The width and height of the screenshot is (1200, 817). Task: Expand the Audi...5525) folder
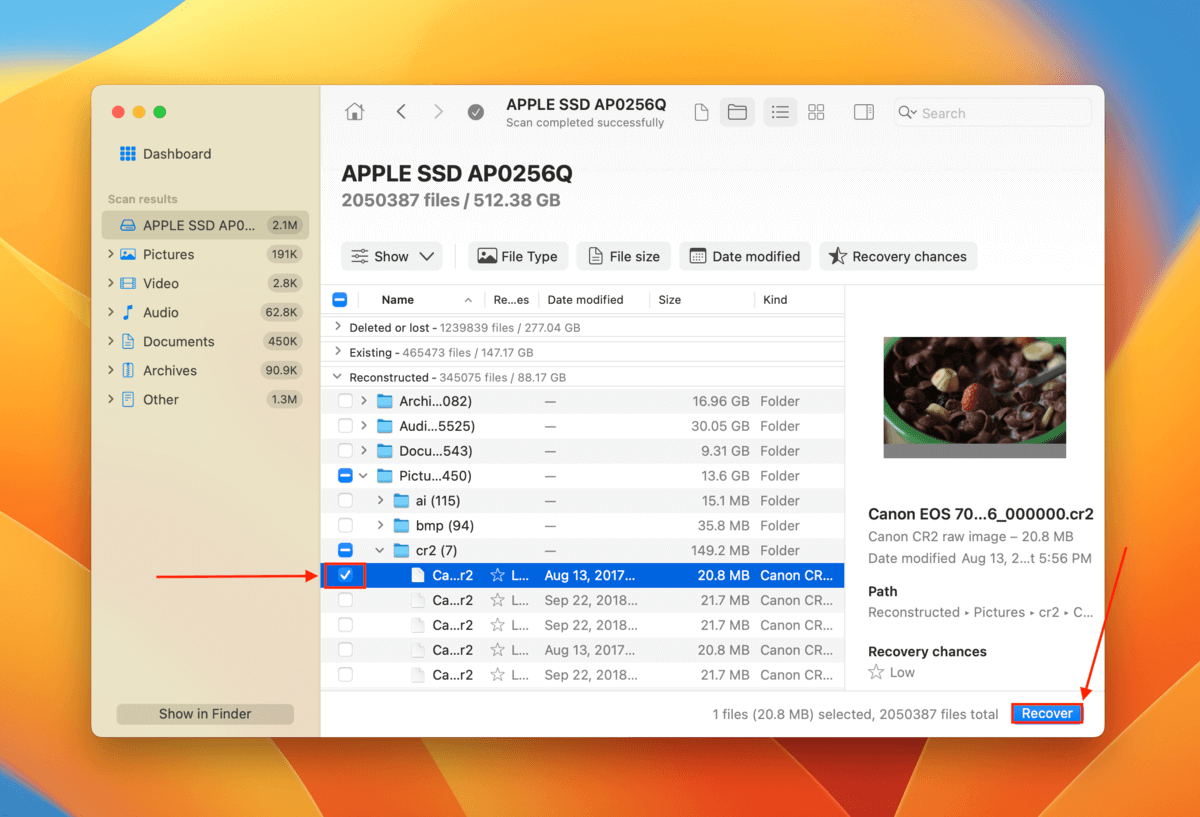coord(363,426)
